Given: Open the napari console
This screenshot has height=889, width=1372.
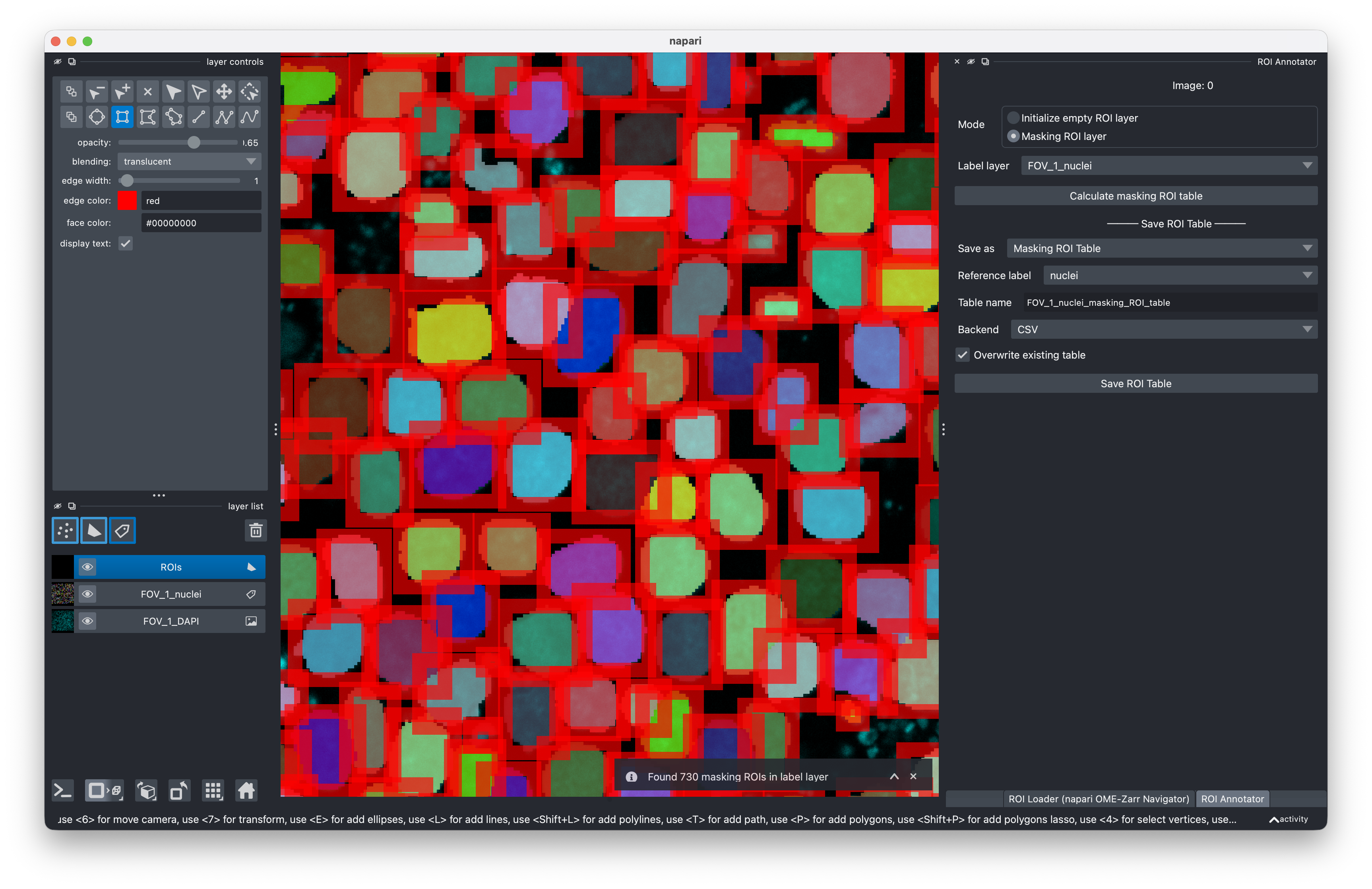Looking at the screenshot, I should point(63,790).
